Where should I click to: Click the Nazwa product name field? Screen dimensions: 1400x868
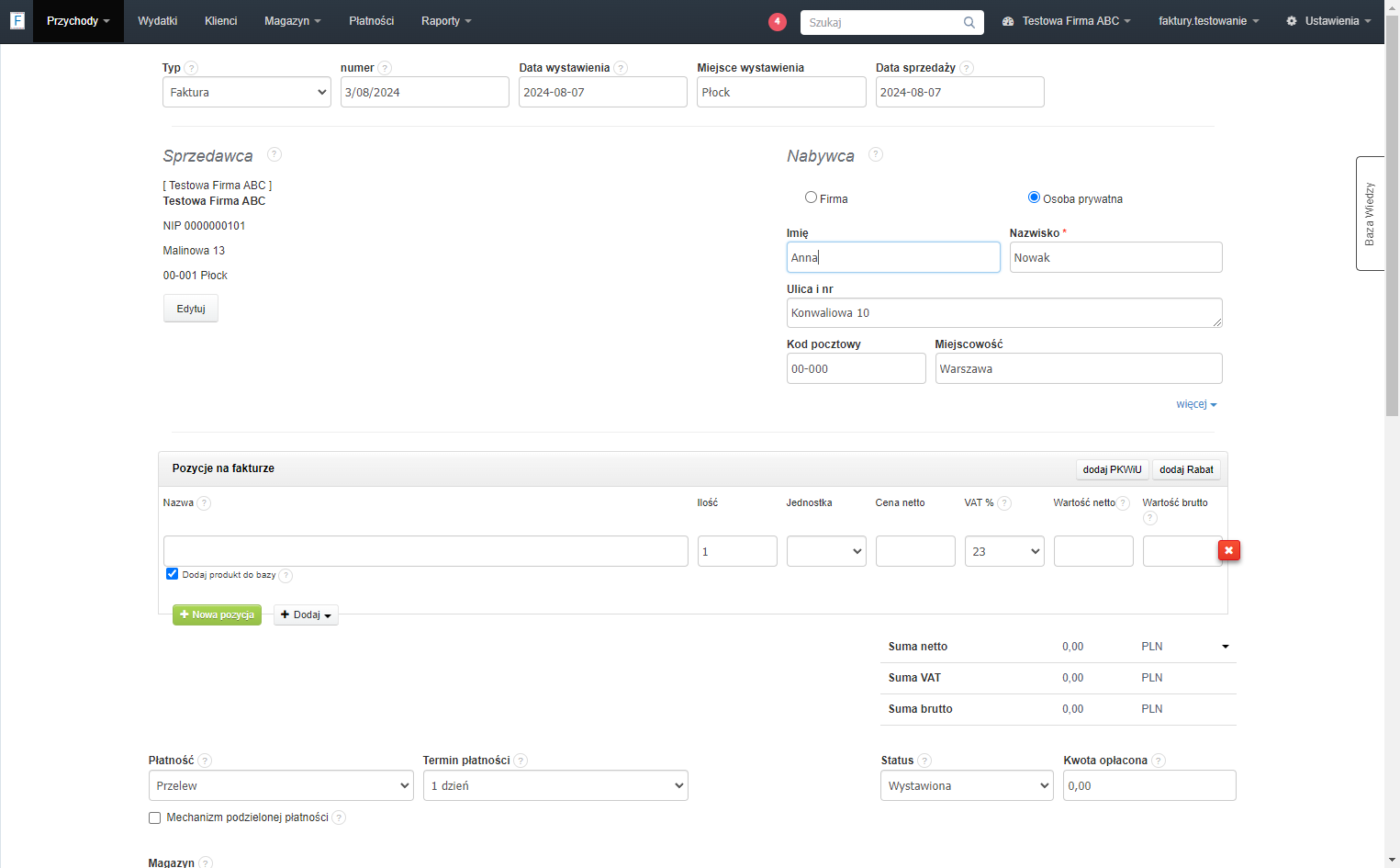coord(426,551)
